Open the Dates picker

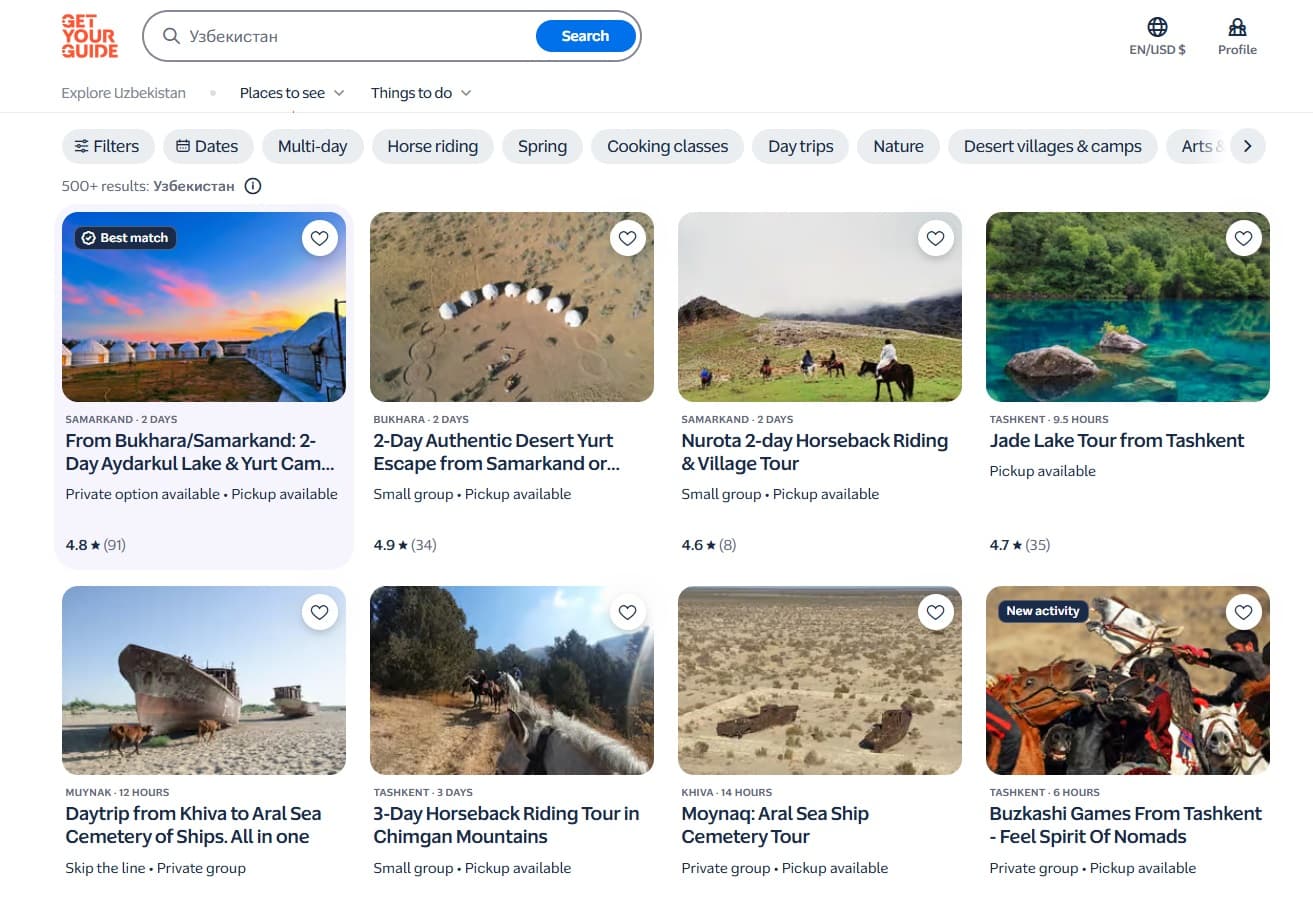208,146
